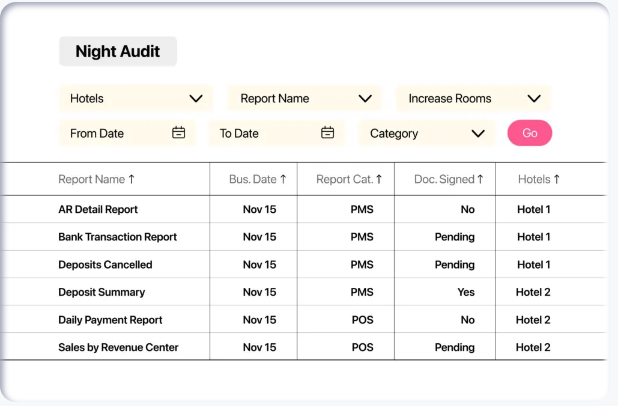Select the Daily Payment Report entry
This screenshot has height=406, width=618.
(110, 320)
